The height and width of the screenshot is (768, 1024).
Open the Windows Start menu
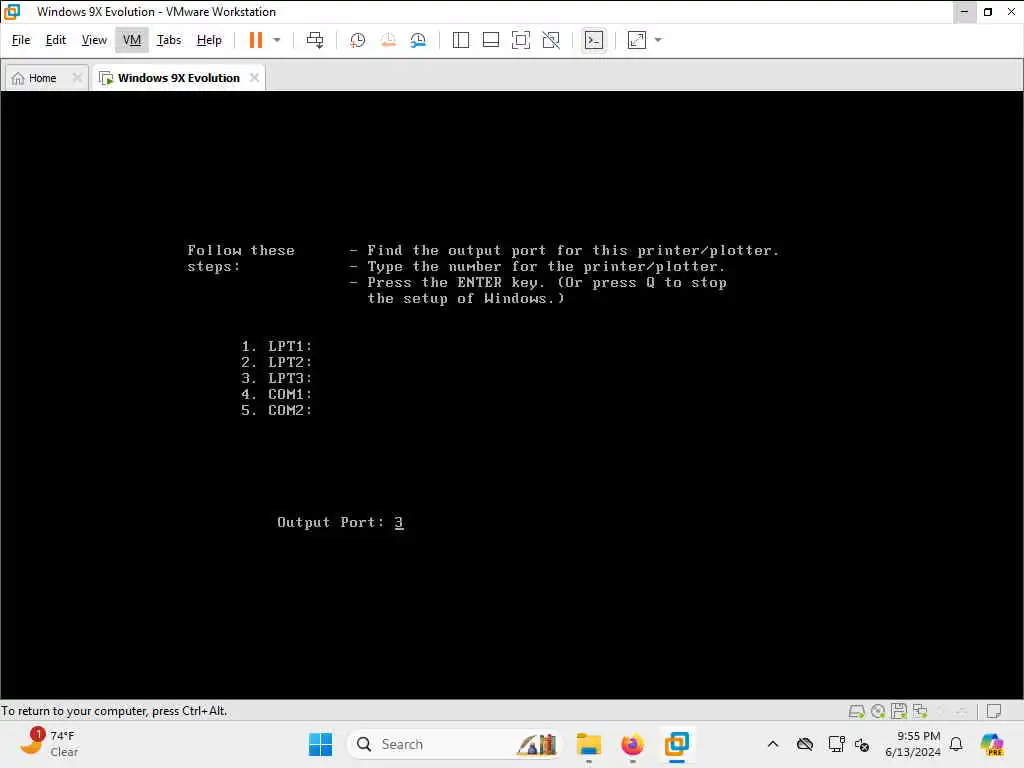coord(320,744)
